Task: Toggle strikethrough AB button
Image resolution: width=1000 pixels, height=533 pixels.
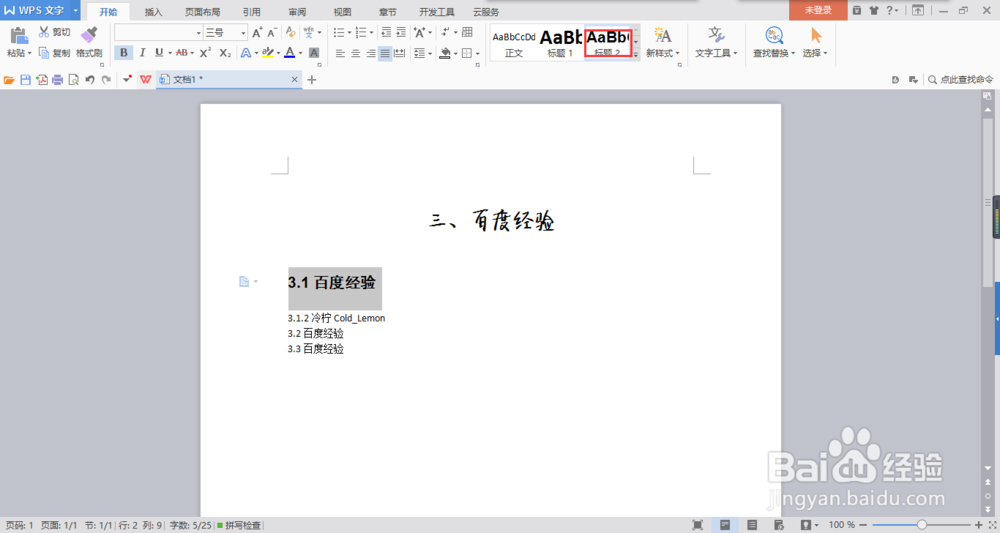Action: 181,53
